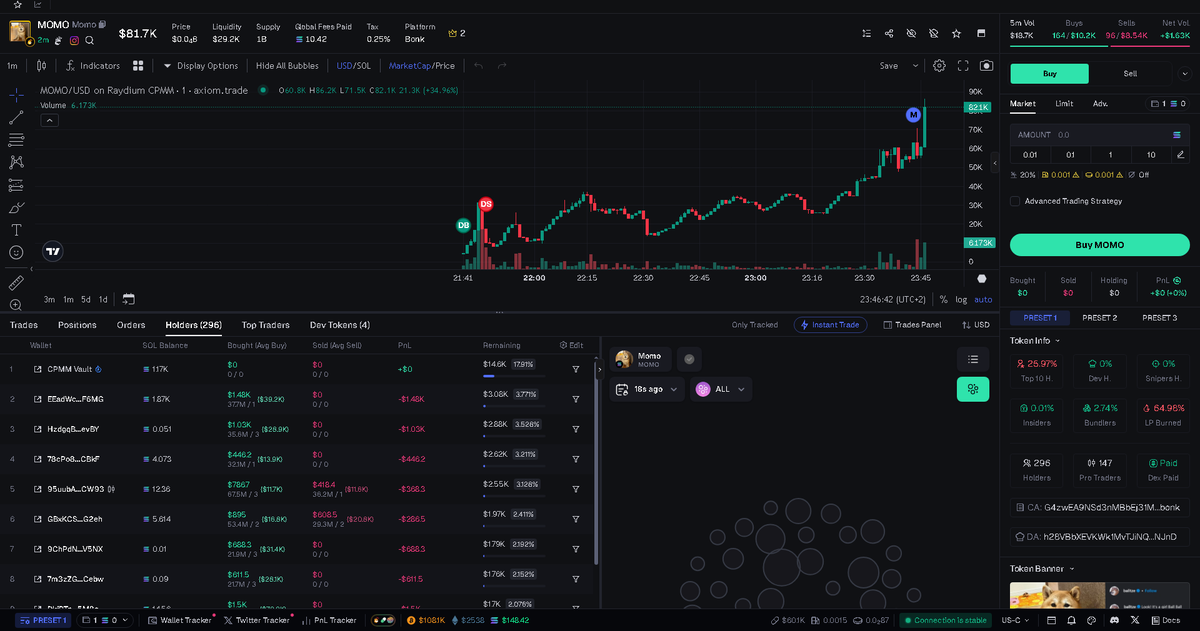Image resolution: width=1200 pixels, height=631 pixels.
Task: Click the Buy MOMO button
Action: pos(1099,245)
